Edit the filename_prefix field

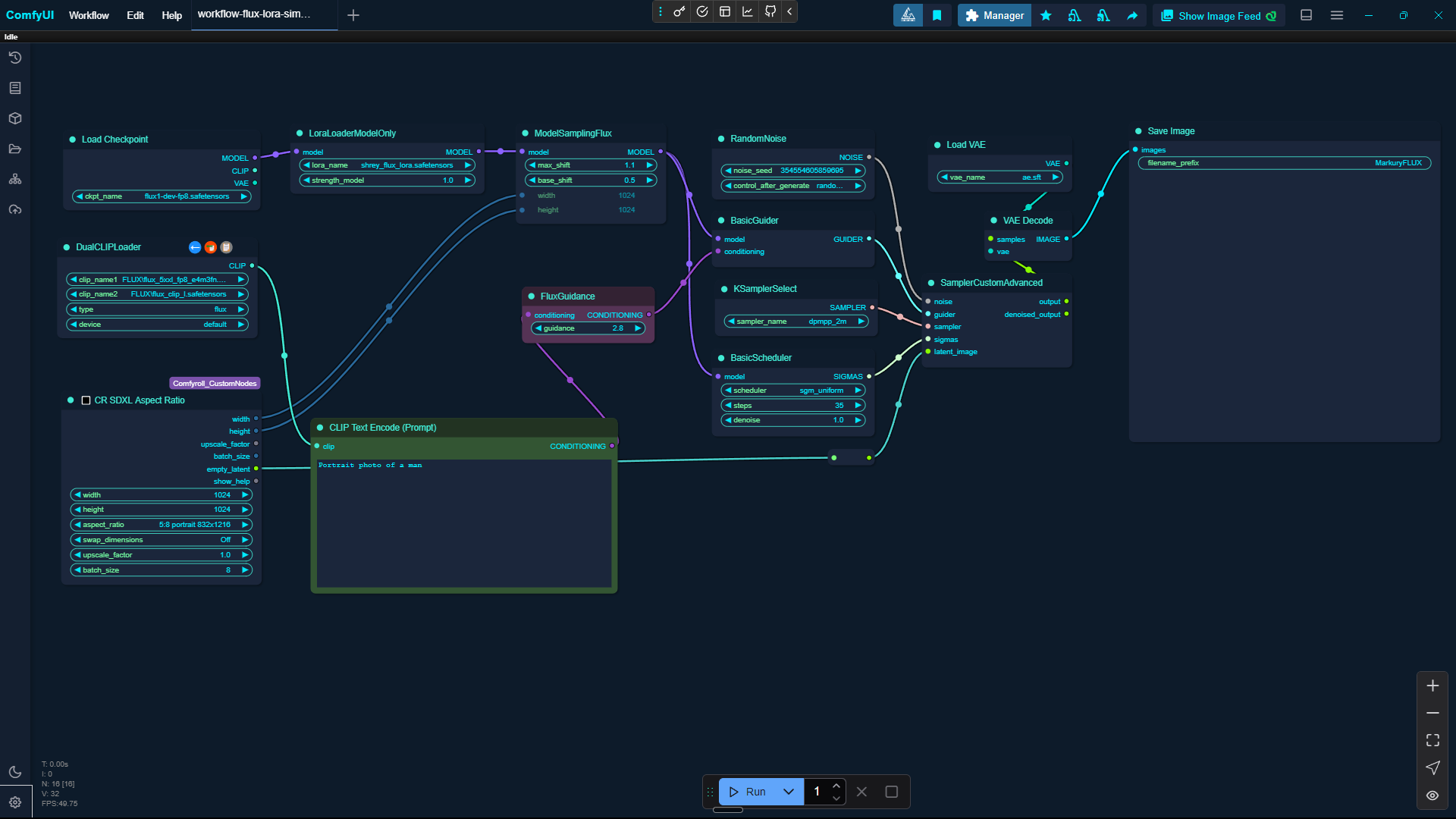point(1285,163)
